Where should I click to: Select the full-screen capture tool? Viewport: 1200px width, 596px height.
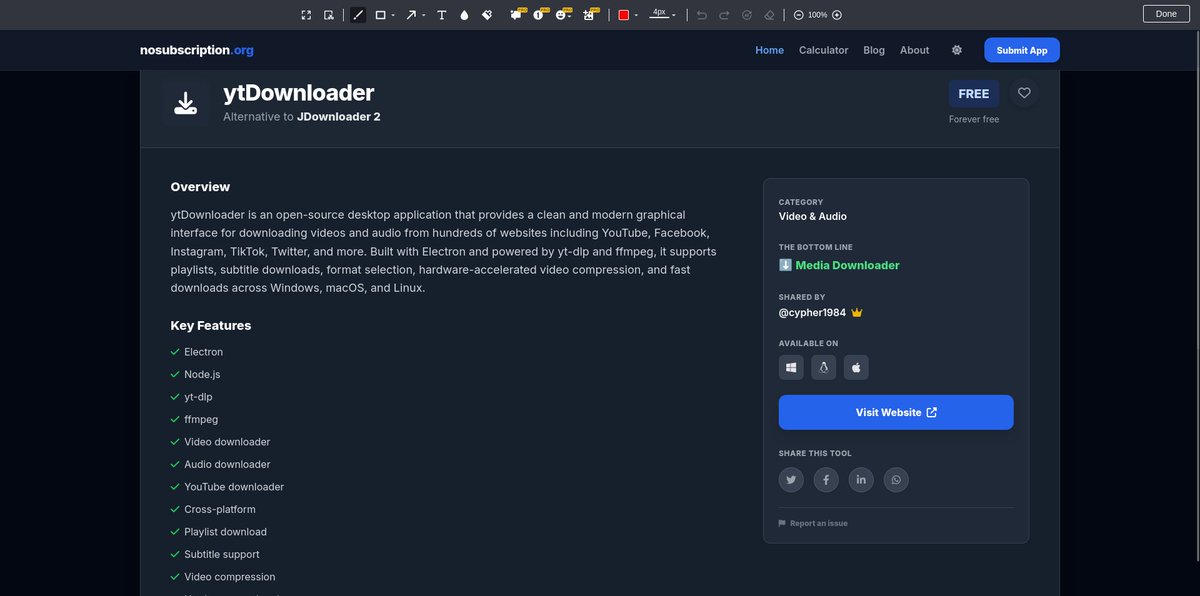click(307, 15)
